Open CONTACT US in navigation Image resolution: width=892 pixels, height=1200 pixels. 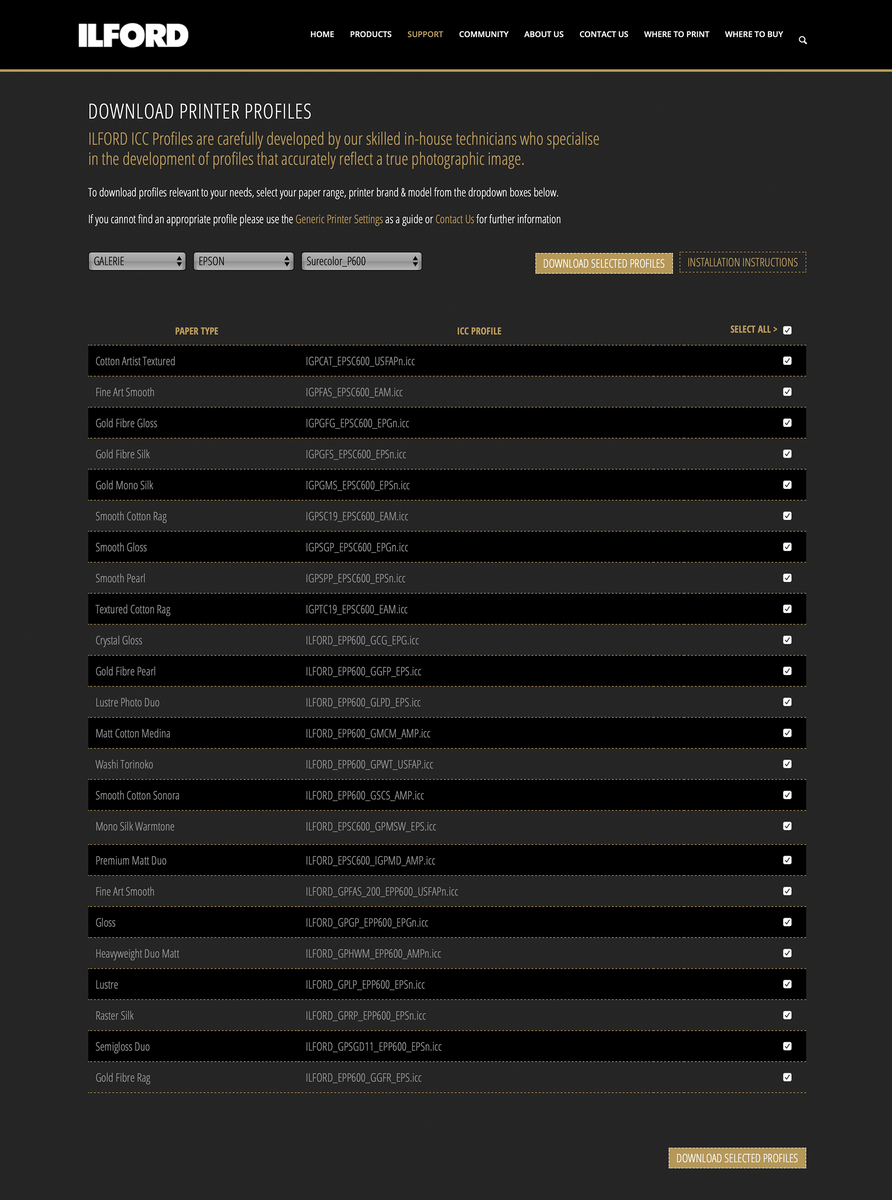pos(604,34)
